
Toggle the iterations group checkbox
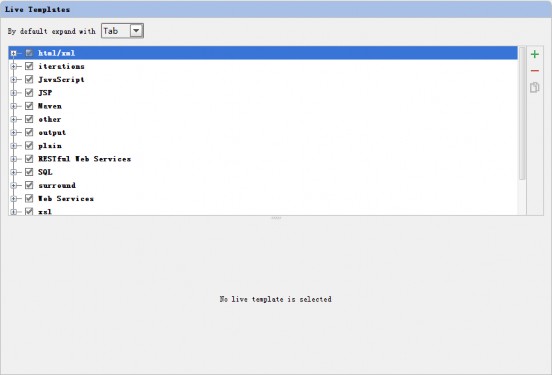click(x=29, y=66)
